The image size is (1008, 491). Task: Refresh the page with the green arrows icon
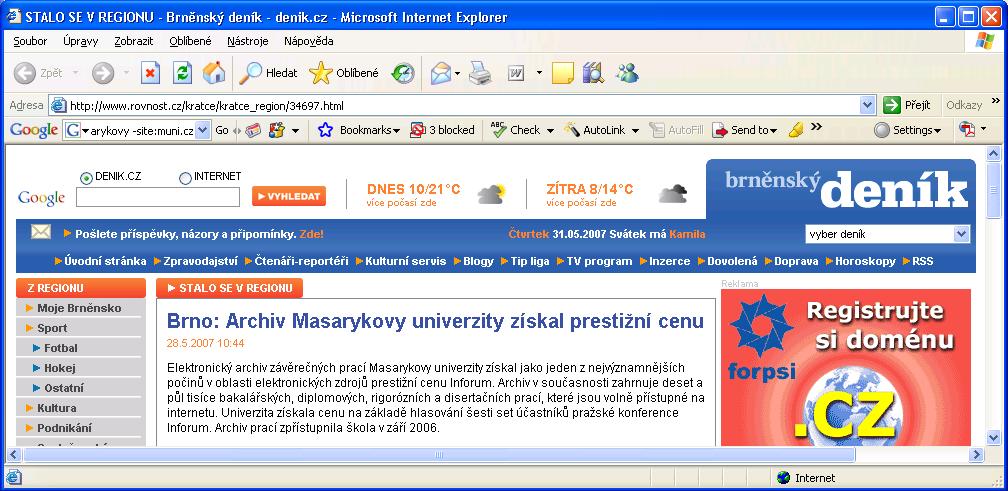[183, 73]
